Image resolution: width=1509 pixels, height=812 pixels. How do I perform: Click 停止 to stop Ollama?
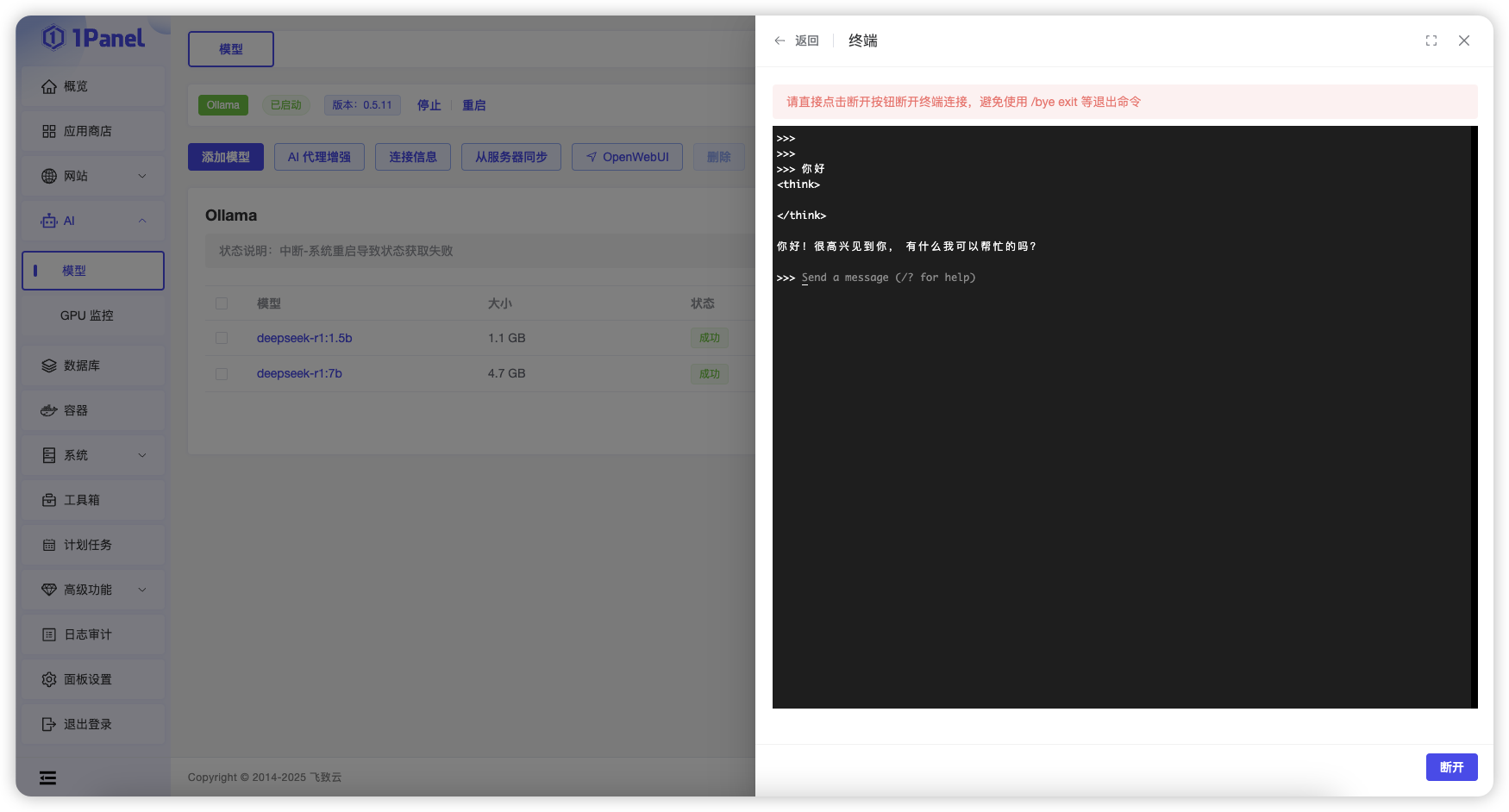point(429,105)
